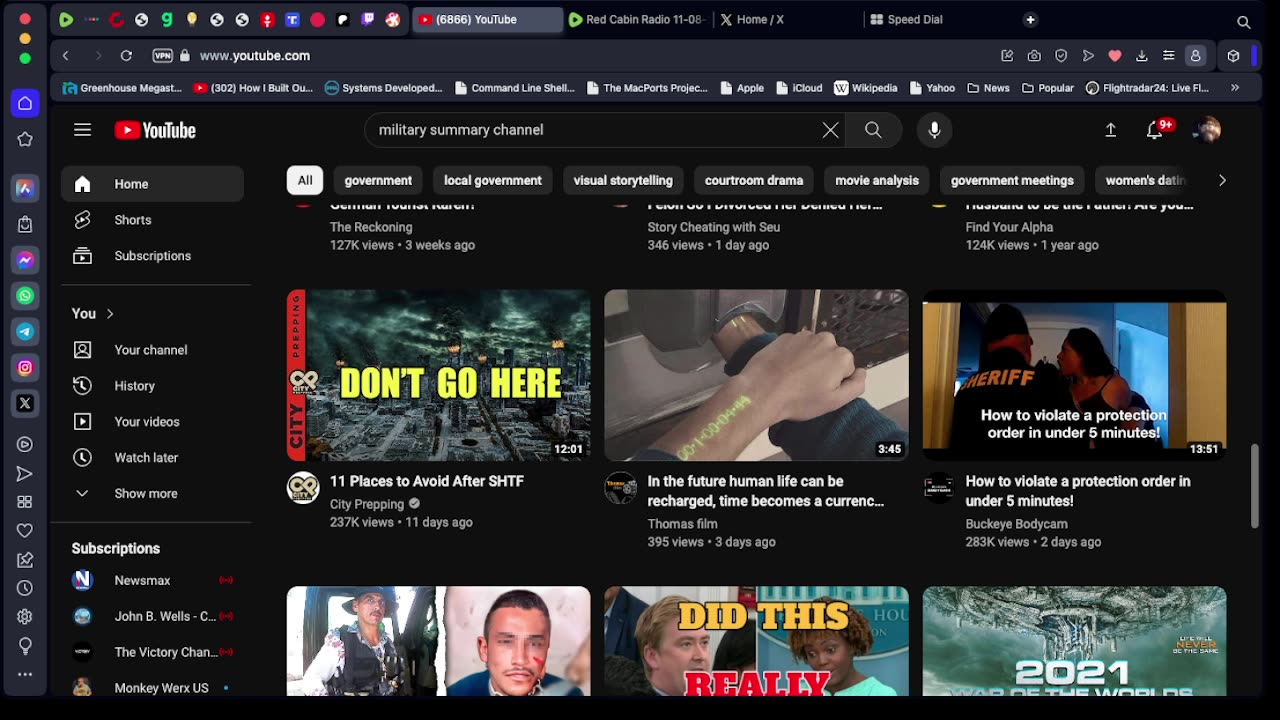Click the upload arrow icon in YouTube header

1110,130
